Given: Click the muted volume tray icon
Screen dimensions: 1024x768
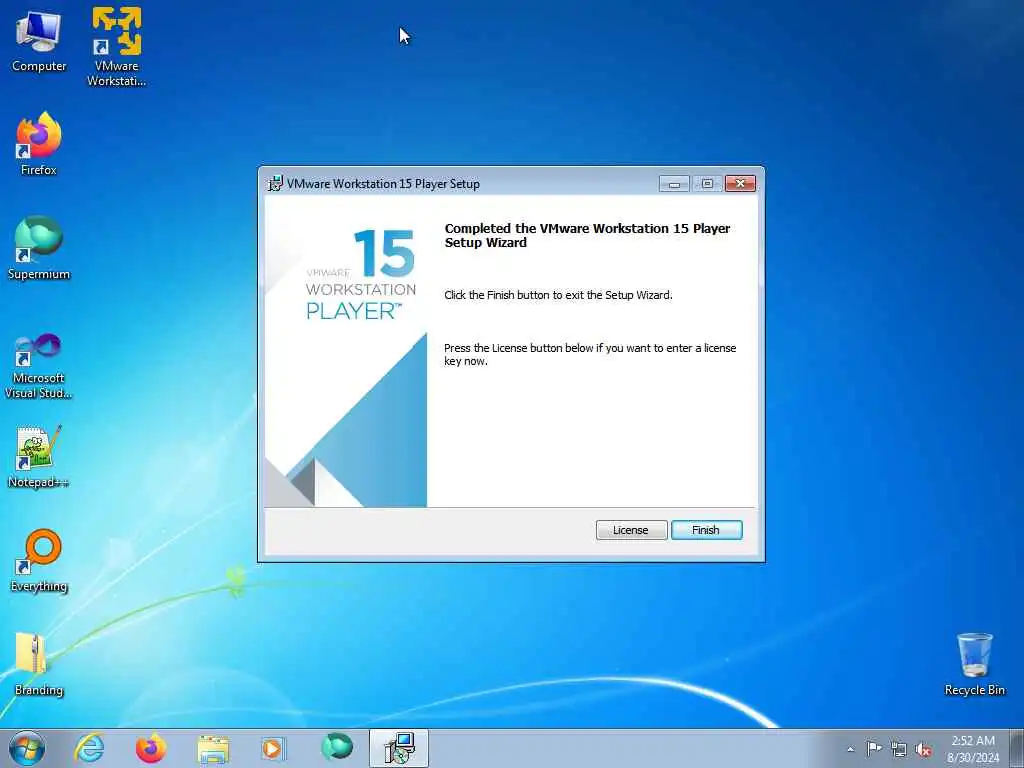Looking at the screenshot, I should [923, 750].
